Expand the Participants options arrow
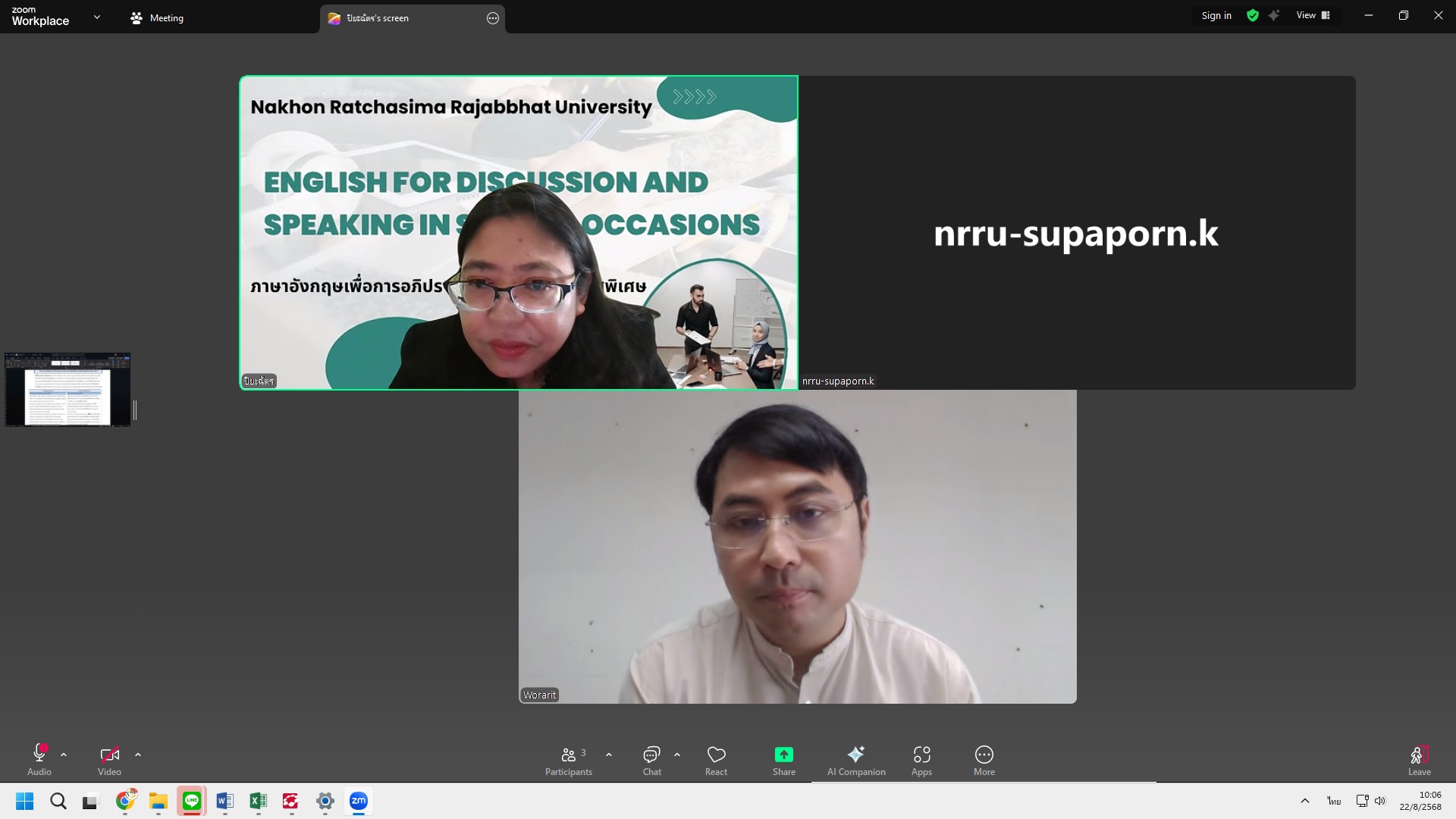The height and width of the screenshot is (819, 1456). coord(609,755)
